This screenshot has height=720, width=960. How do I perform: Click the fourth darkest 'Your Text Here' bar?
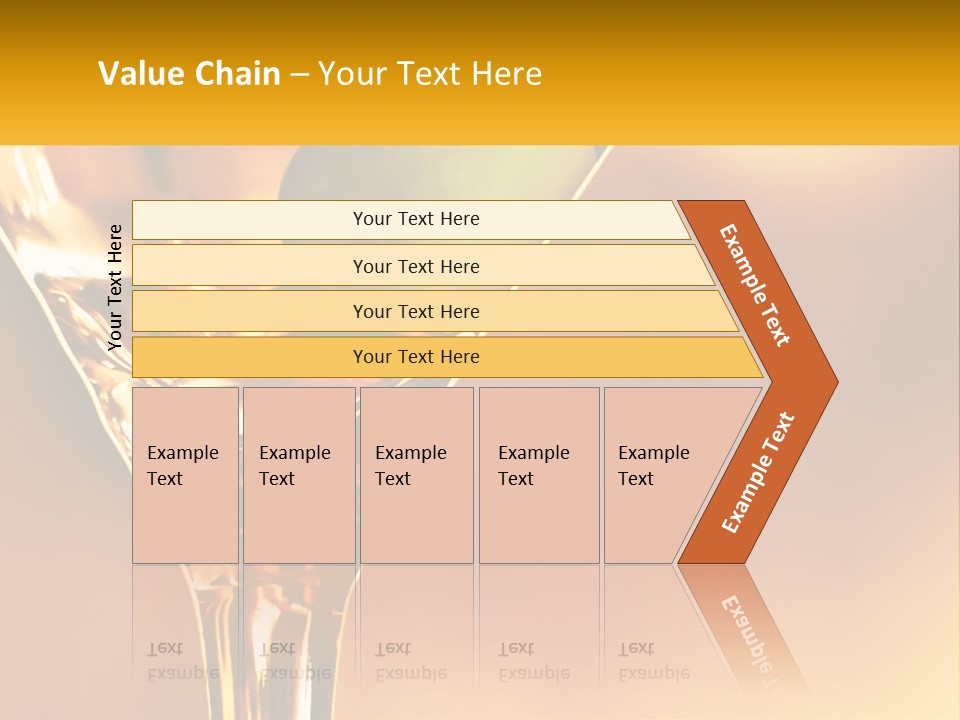pyautogui.click(x=447, y=357)
